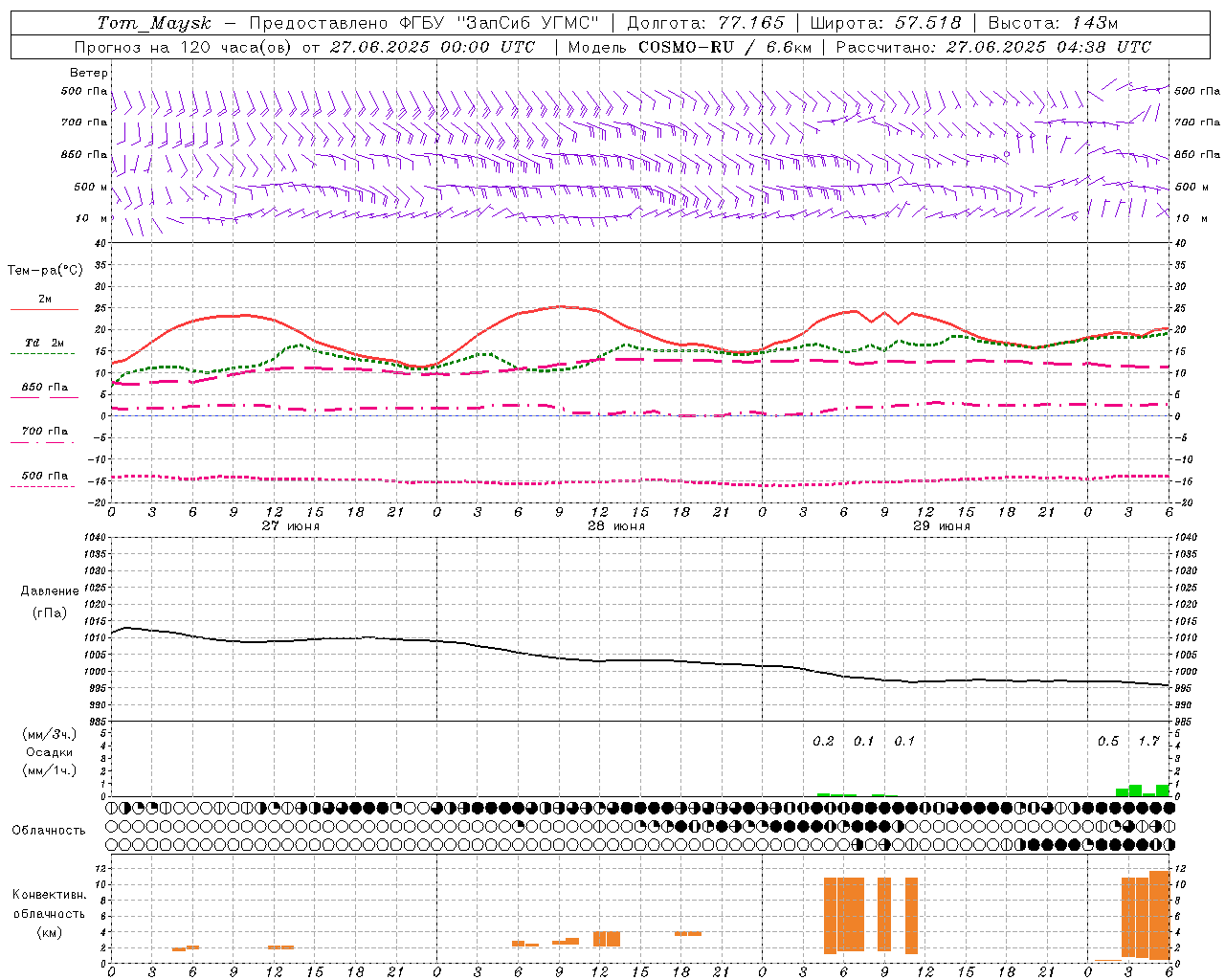1225x980 pixels.
Task: Select the (гПа) unit under Давление
Action: click(x=50, y=612)
